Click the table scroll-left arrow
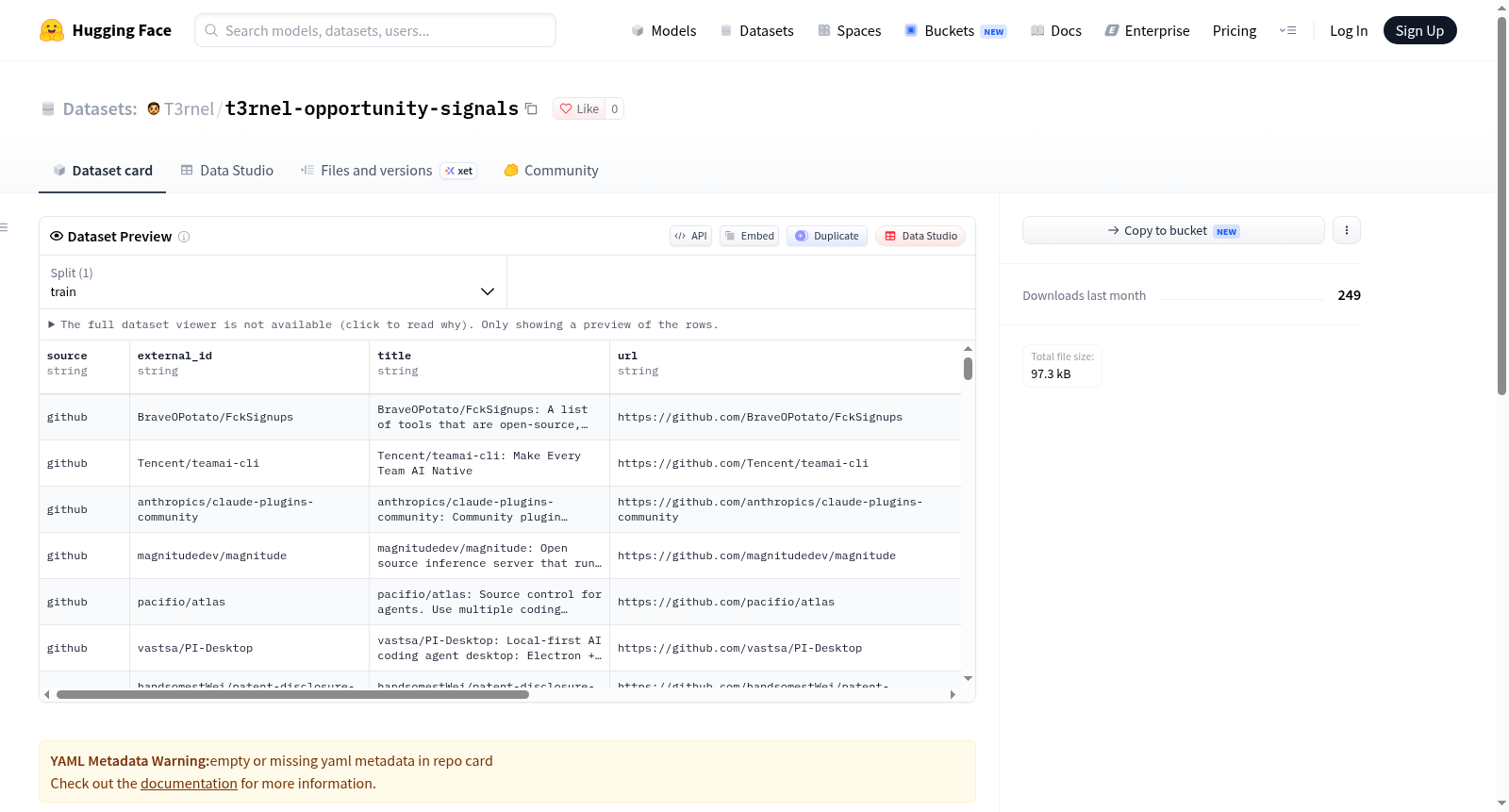The height and width of the screenshot is (812, 1509). [46, 694]
